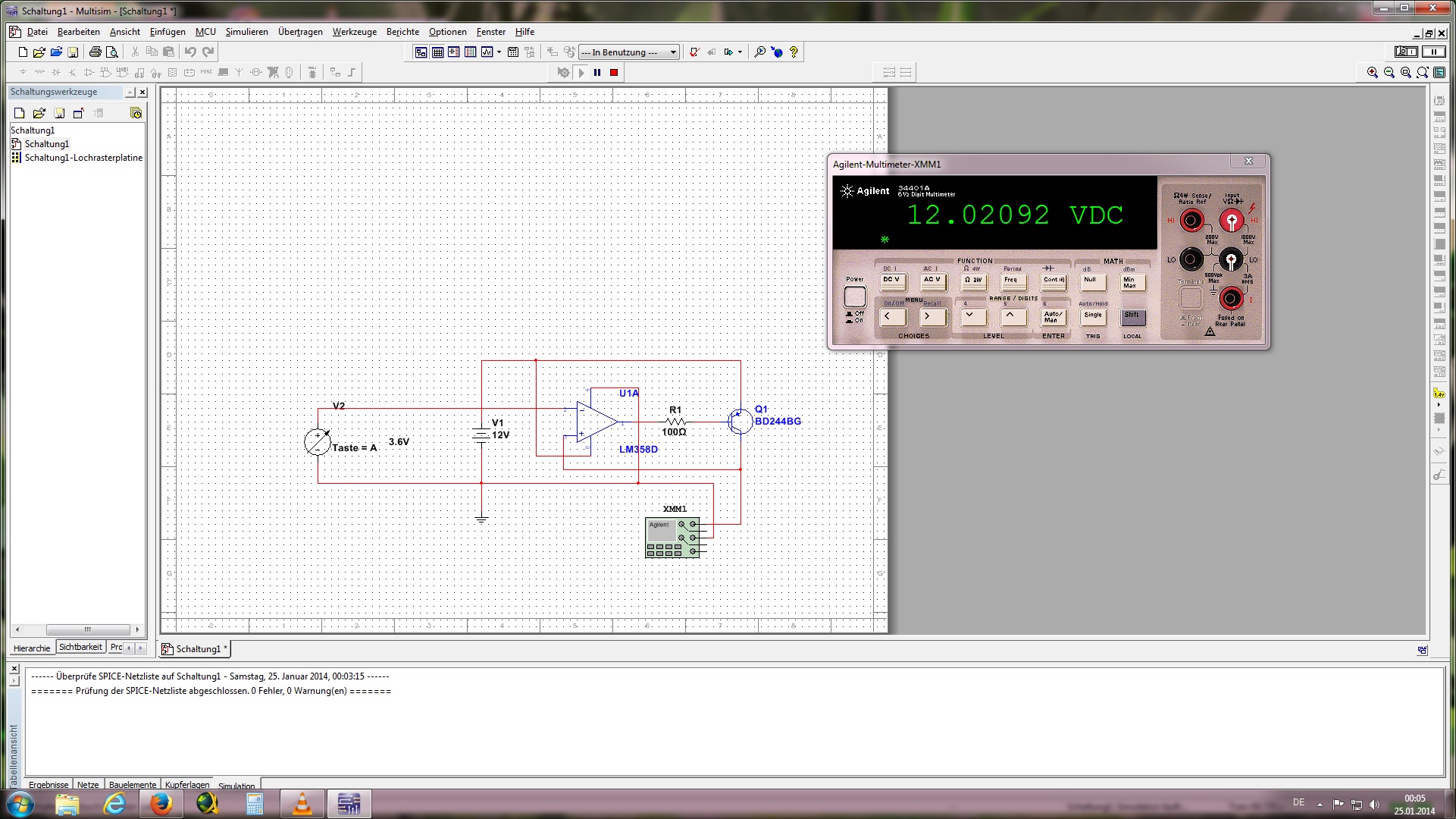
Task: Toggle Auto/Man range on the multimeter
Action: [x=1052, y=317]
